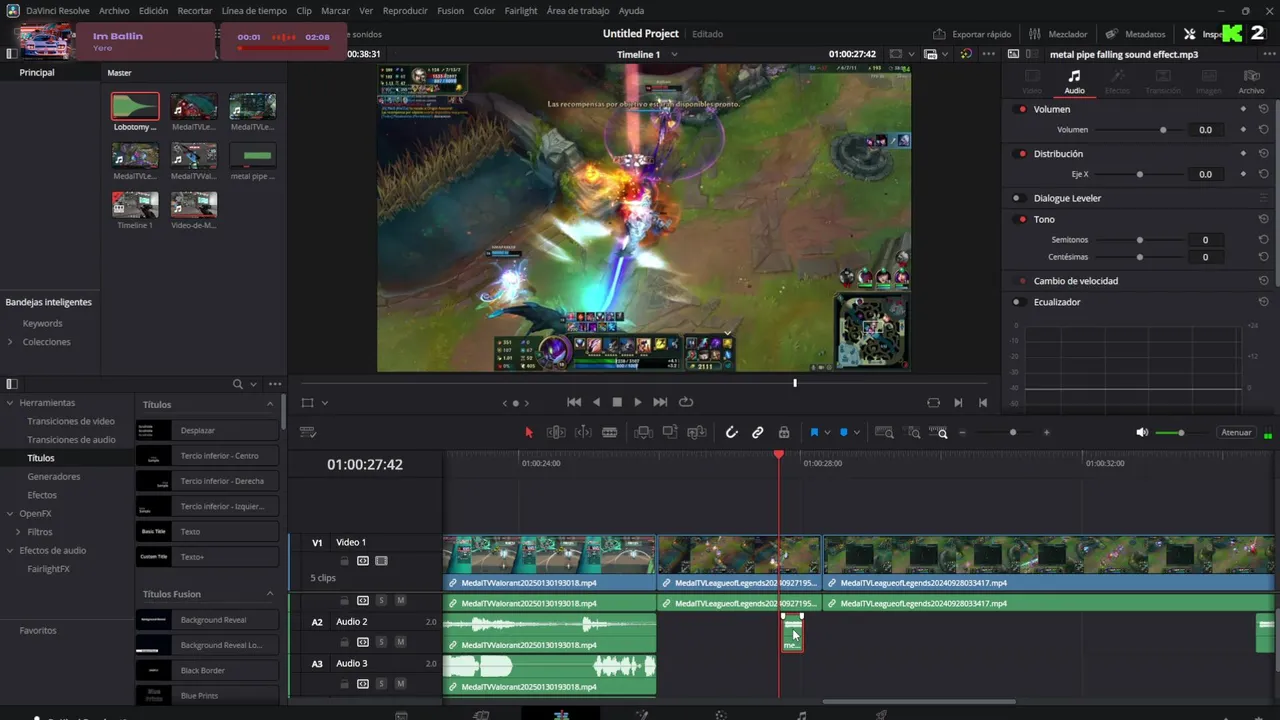Adjust the green monitor volume slider

tap(1181, 433)
